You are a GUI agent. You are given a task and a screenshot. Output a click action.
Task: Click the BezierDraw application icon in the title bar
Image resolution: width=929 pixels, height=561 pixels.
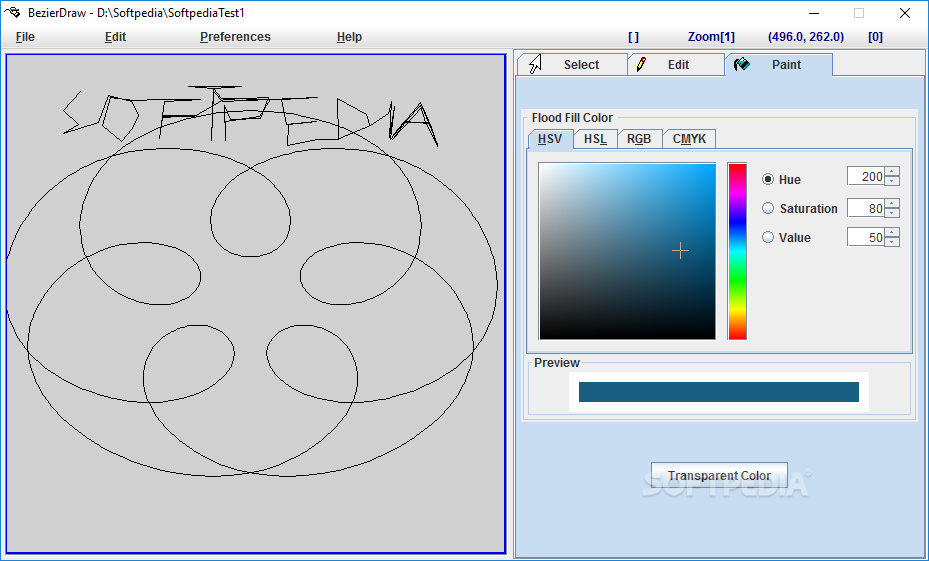(x=12, y=12)
